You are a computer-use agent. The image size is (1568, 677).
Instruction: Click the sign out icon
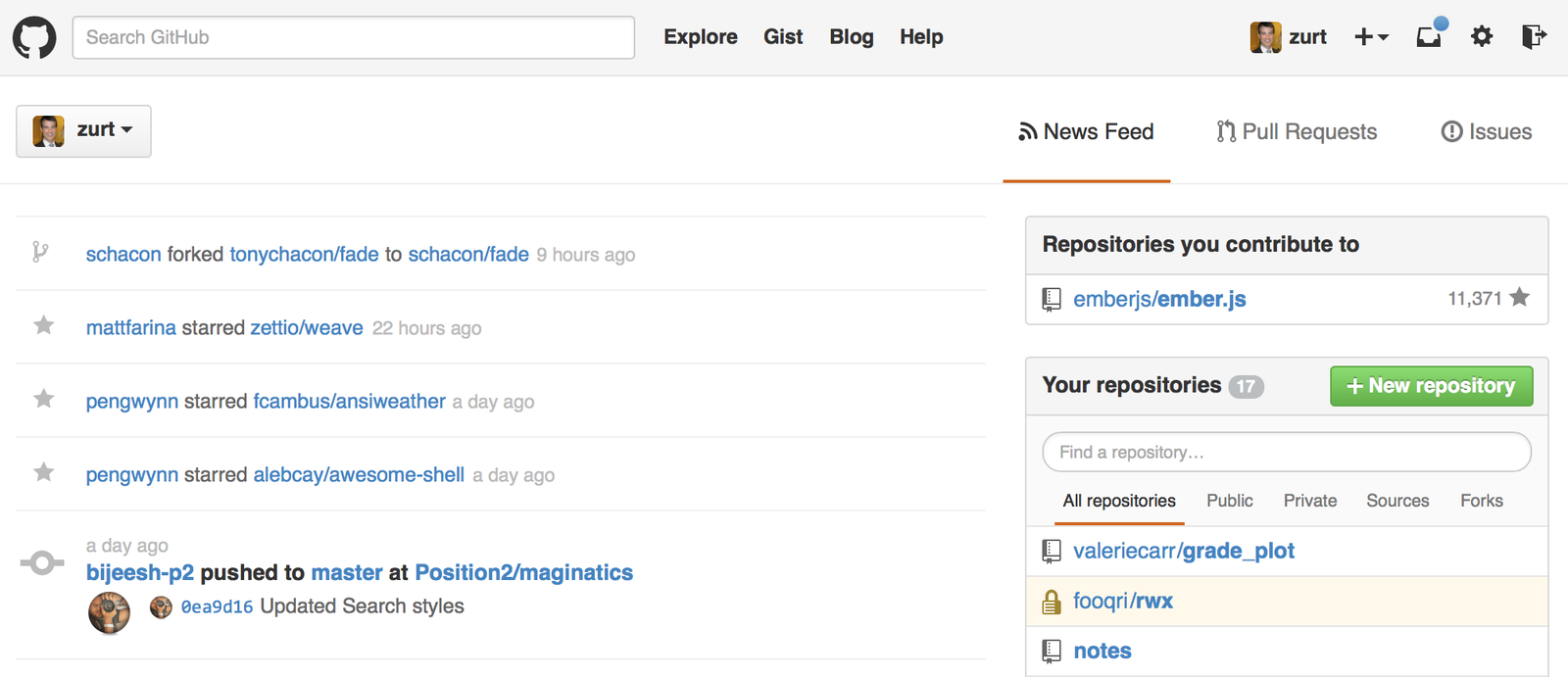tap(1534, 36)
